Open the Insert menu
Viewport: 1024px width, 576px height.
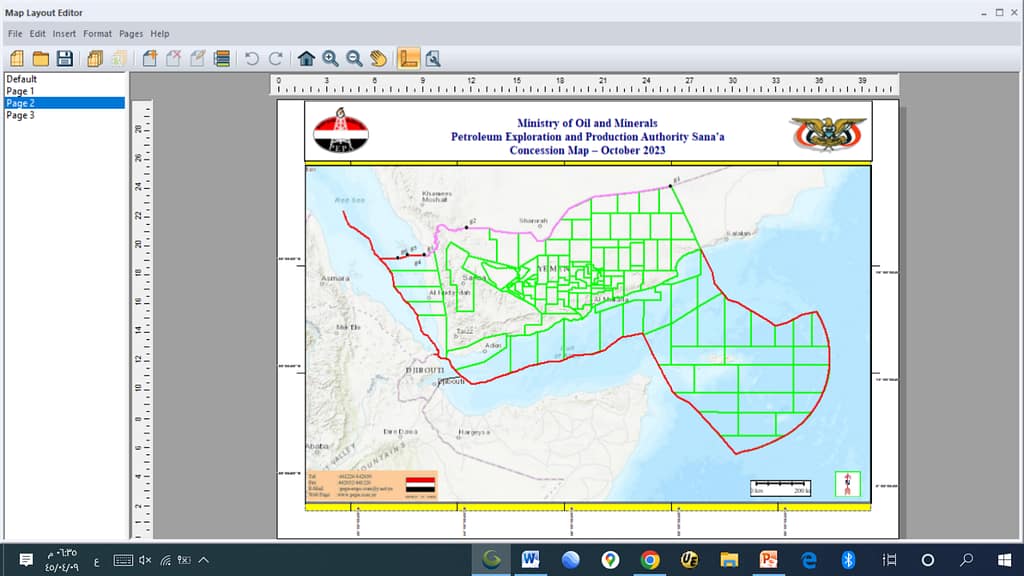(x=64, y=34)
